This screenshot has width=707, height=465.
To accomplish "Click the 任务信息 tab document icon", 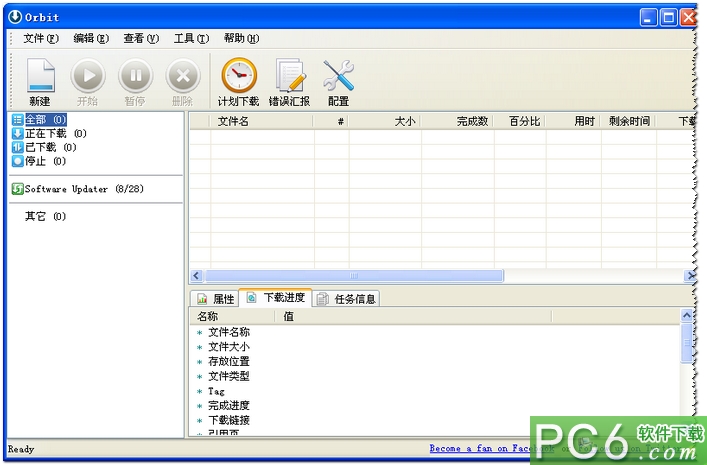I will 322,299.
